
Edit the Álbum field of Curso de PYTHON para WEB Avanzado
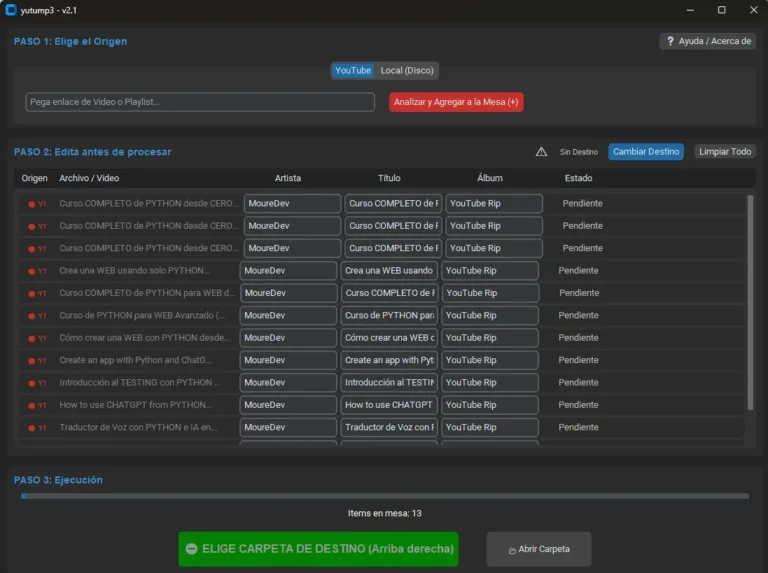click(491, 316)
